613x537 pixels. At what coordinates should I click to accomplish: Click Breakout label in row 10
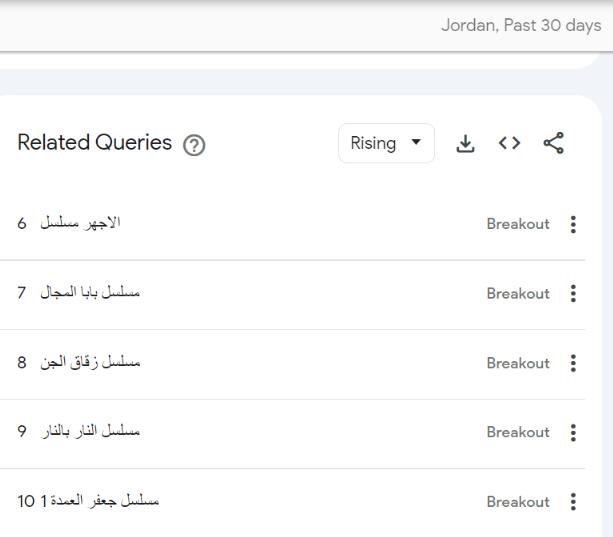[x=517, y=502]
